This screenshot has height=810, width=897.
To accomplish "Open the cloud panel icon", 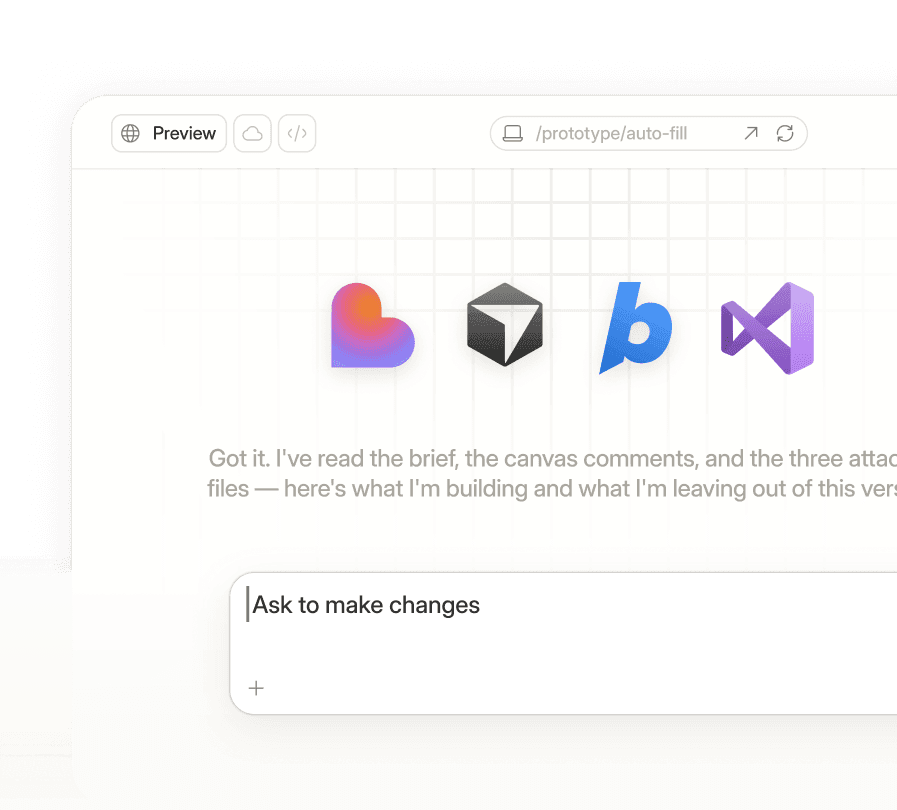I will (252, 133).
